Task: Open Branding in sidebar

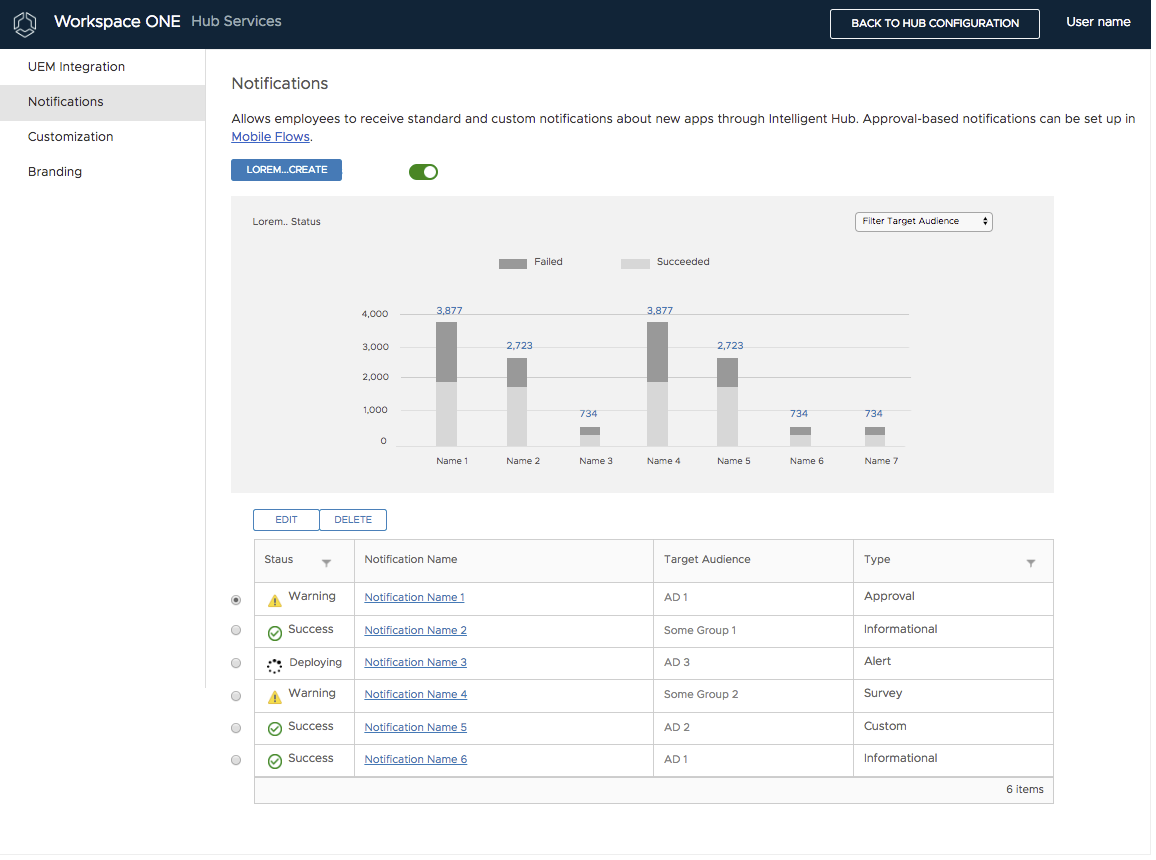Action: click(102, 172)
